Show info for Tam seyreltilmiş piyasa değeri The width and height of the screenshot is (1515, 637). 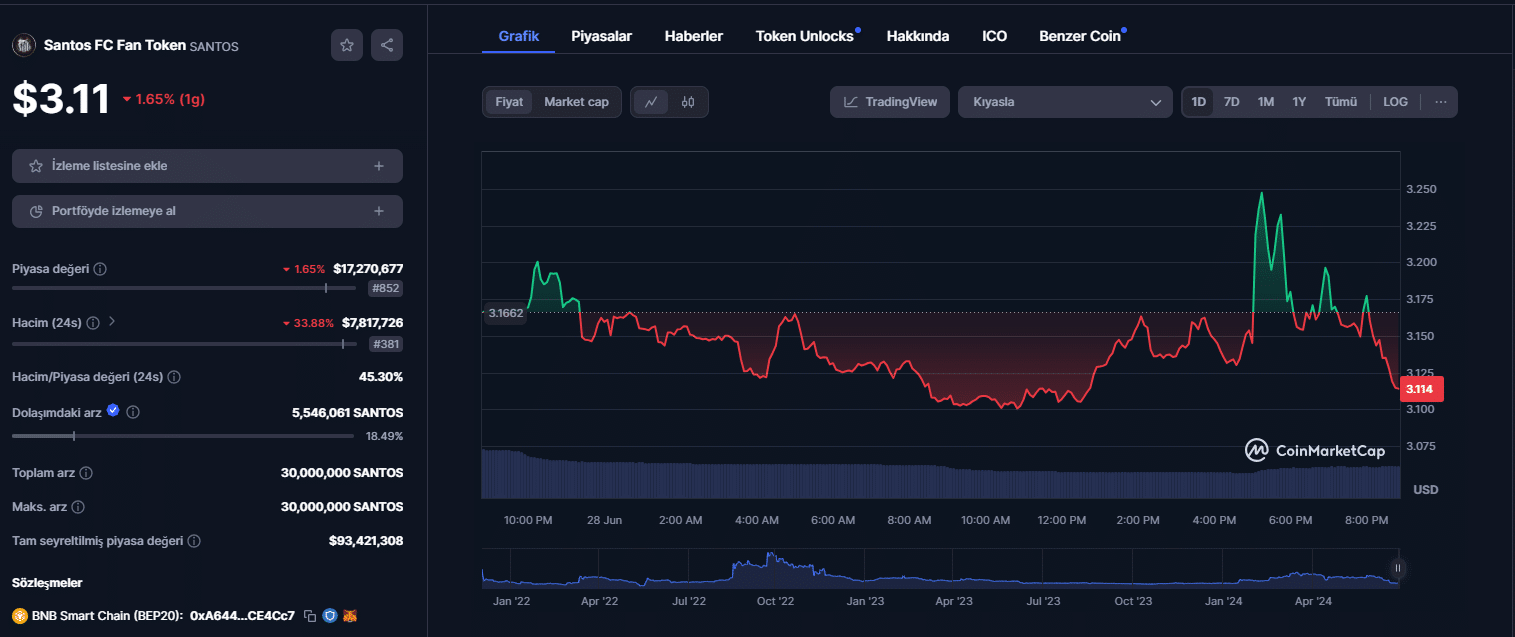(194, 540)
